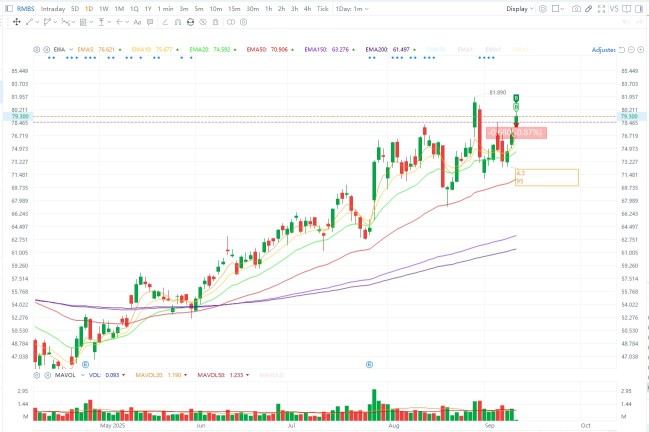Select the crosshair move tool
Image resolution: width=649 pixels, height=432 pixels.
(17, 22)
